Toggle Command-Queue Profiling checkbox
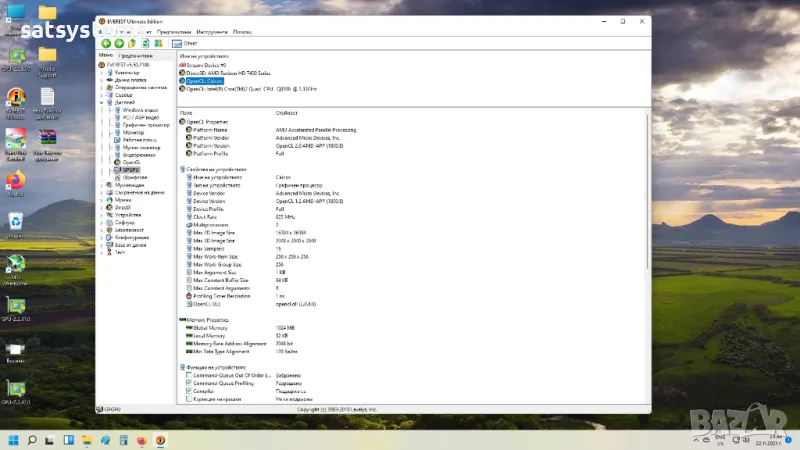This screenshot has width=800, height=450. coord(188,383)
